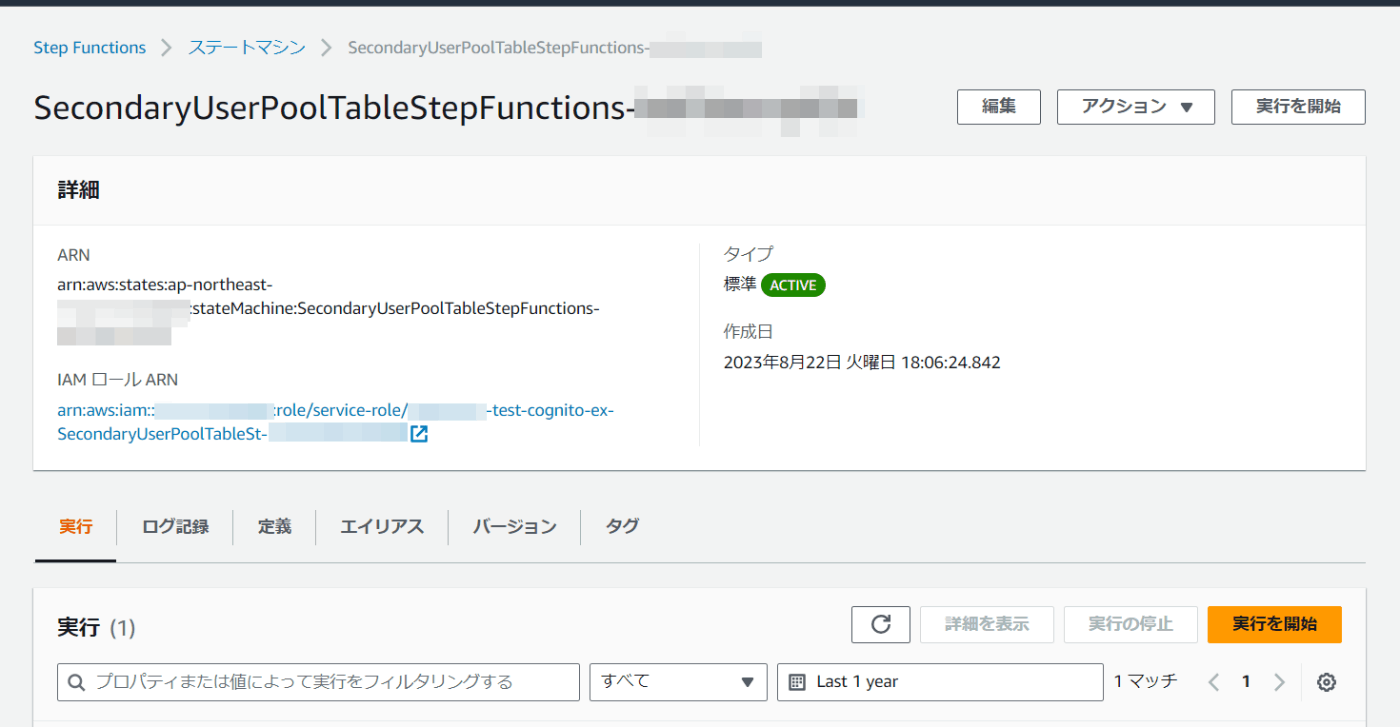1400x727 pixels.
Task: Open table preferences gear icon
Action: (1327, 682)
